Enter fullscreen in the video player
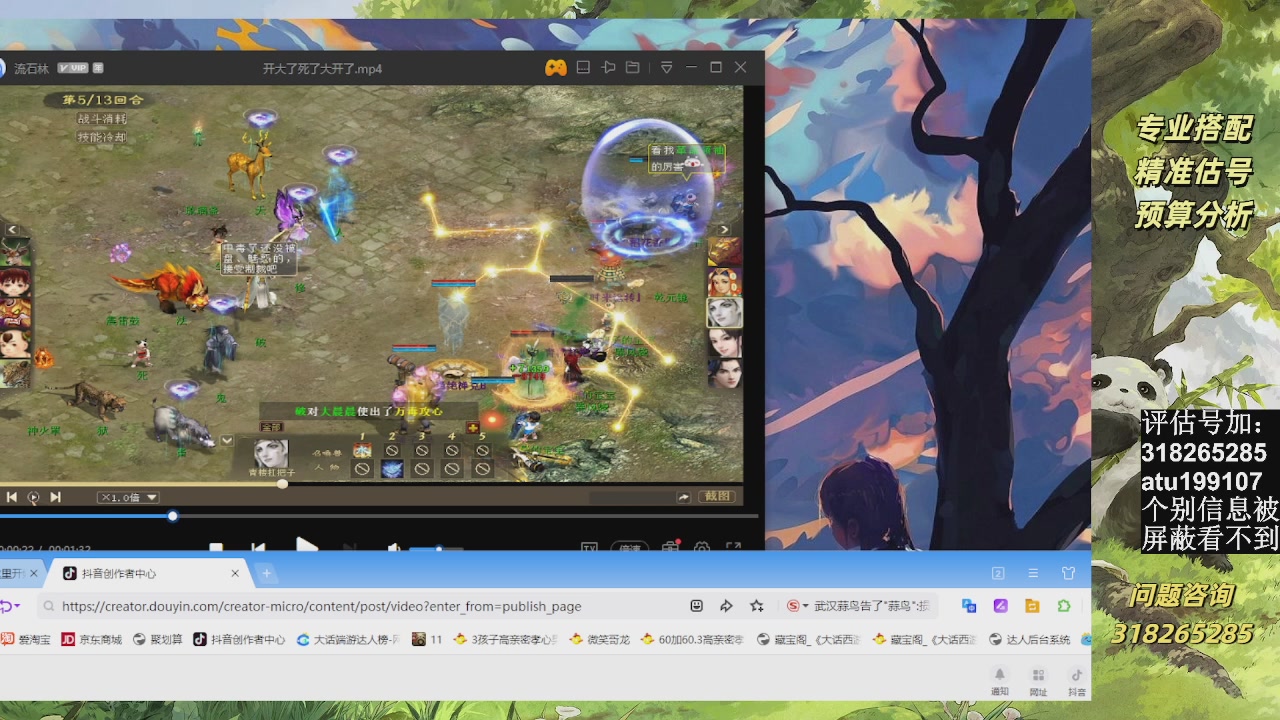The width and height of the screenshot is (1280, 720). tap(733, 547)
